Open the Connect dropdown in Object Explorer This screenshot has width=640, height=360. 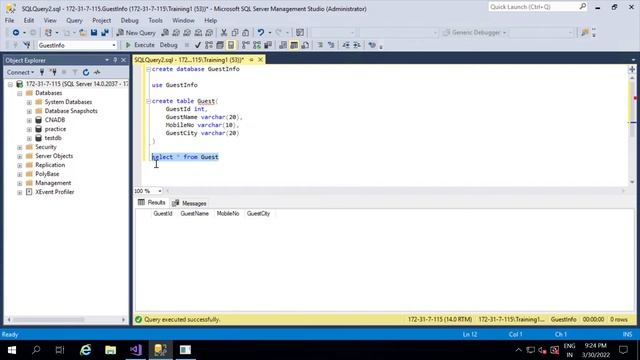[x=20, y=72]
